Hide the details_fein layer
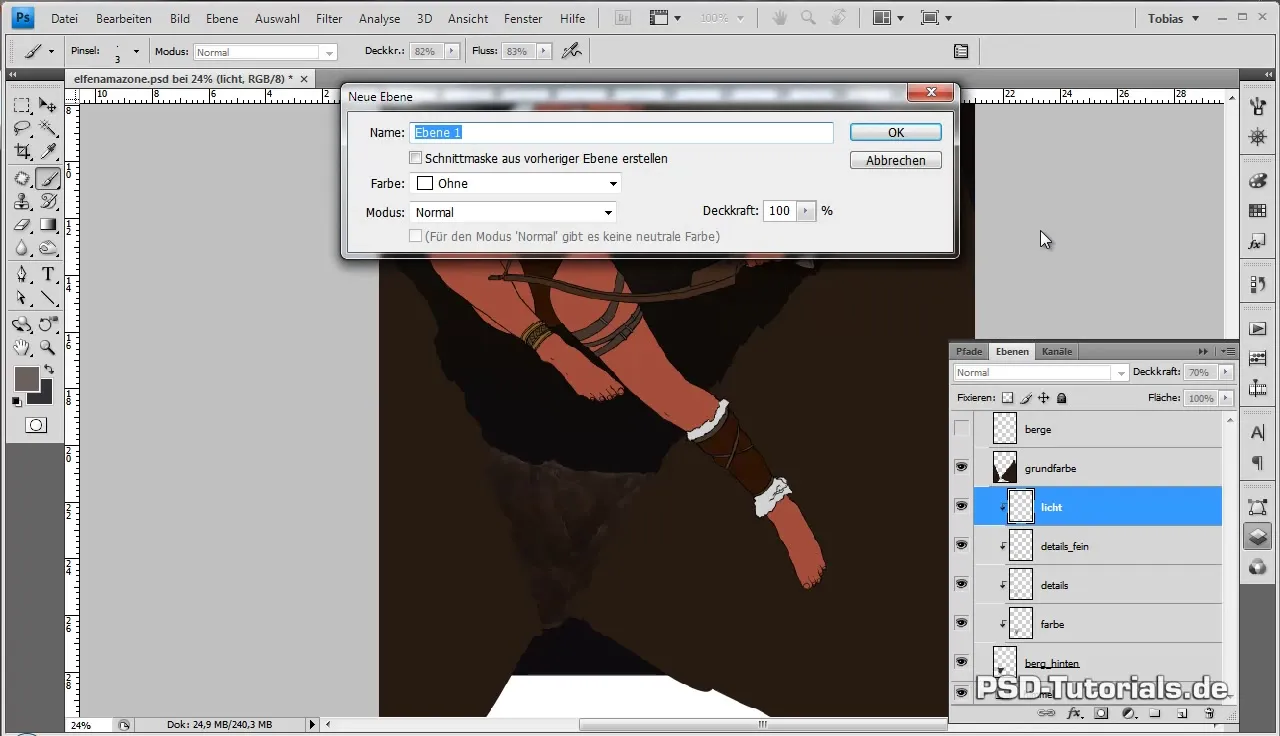 [961, 545]
